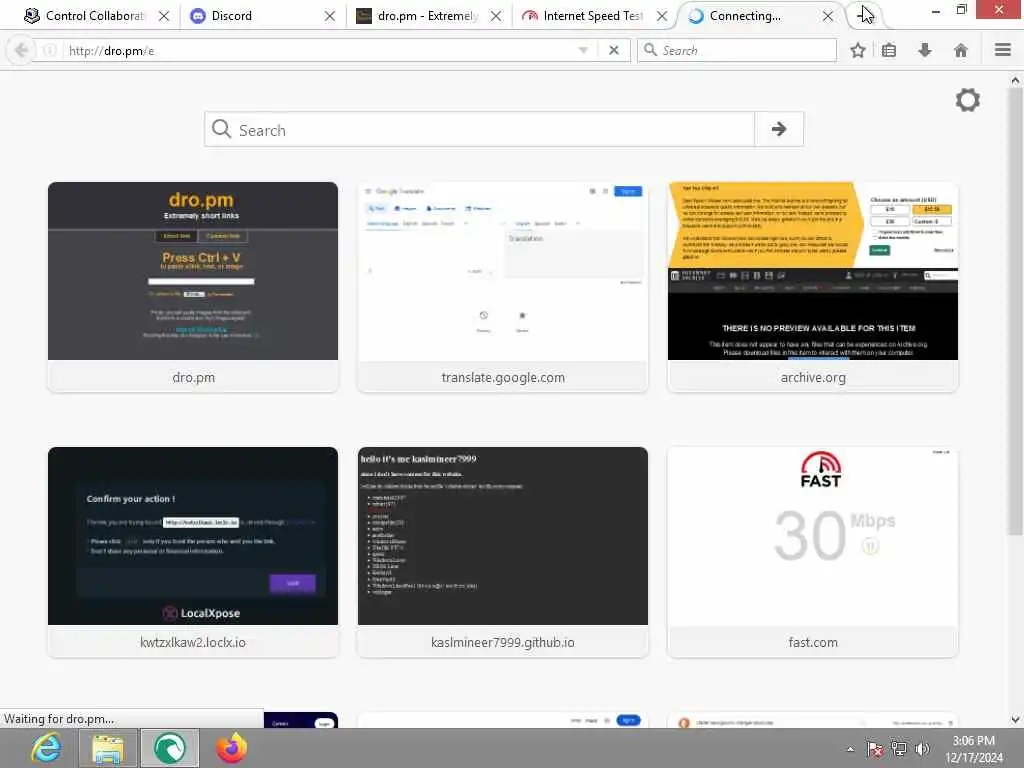This screenshot has width=1024, height=768.
Task: Open the translate.google.com tile
Action: pyautogui.click(x=503, y=287)
